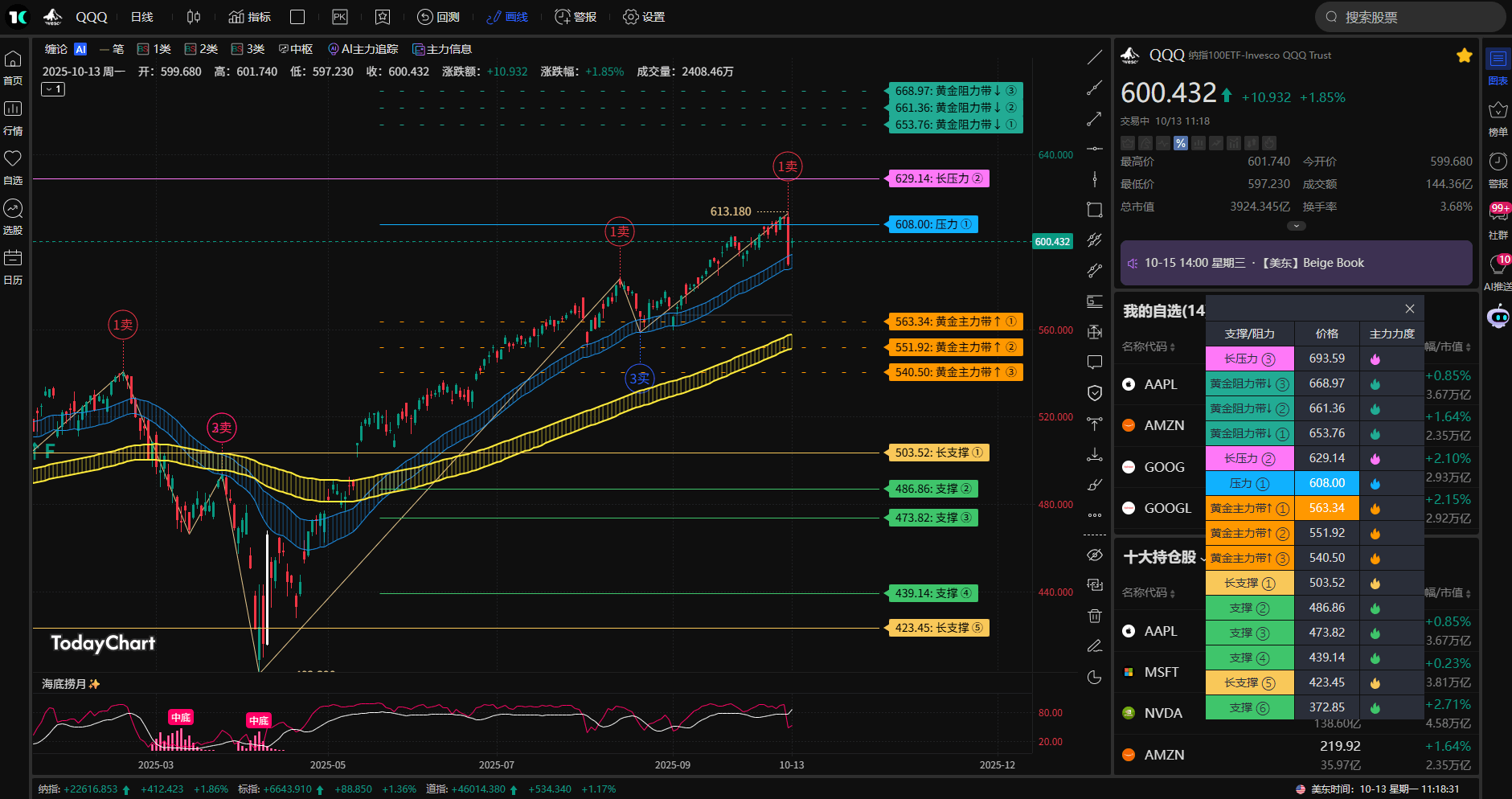
Task: Select the orange 黄金主力带↑① swatch row
Action: click(1249, 508)
